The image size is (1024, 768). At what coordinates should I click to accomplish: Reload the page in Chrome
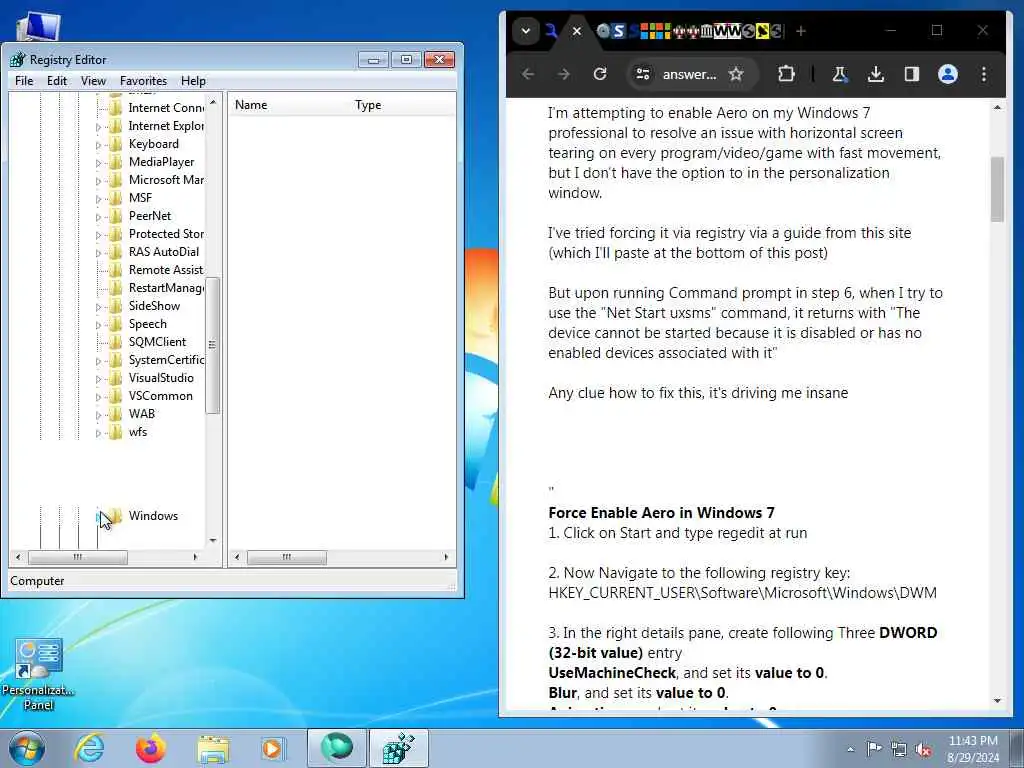tap(600, 74)
